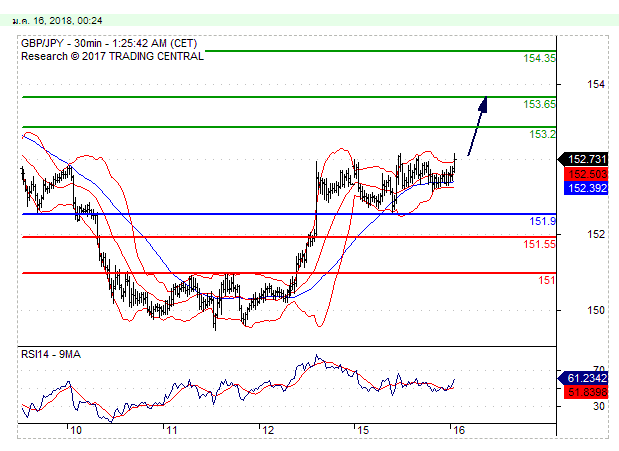
Task: Select the 151.55 red support label
Action: tap(539, 244)
